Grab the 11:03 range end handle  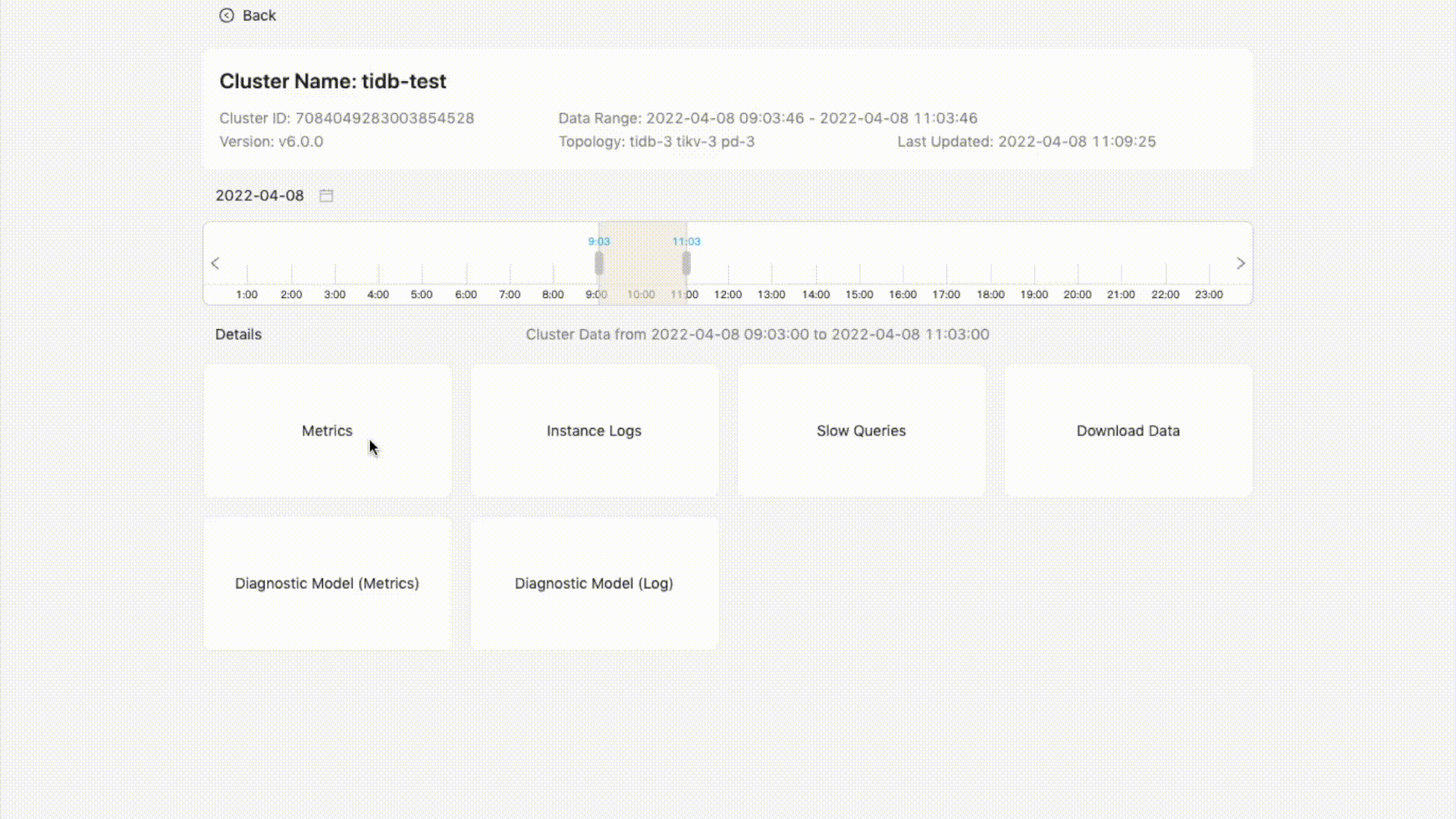(686, 263)
